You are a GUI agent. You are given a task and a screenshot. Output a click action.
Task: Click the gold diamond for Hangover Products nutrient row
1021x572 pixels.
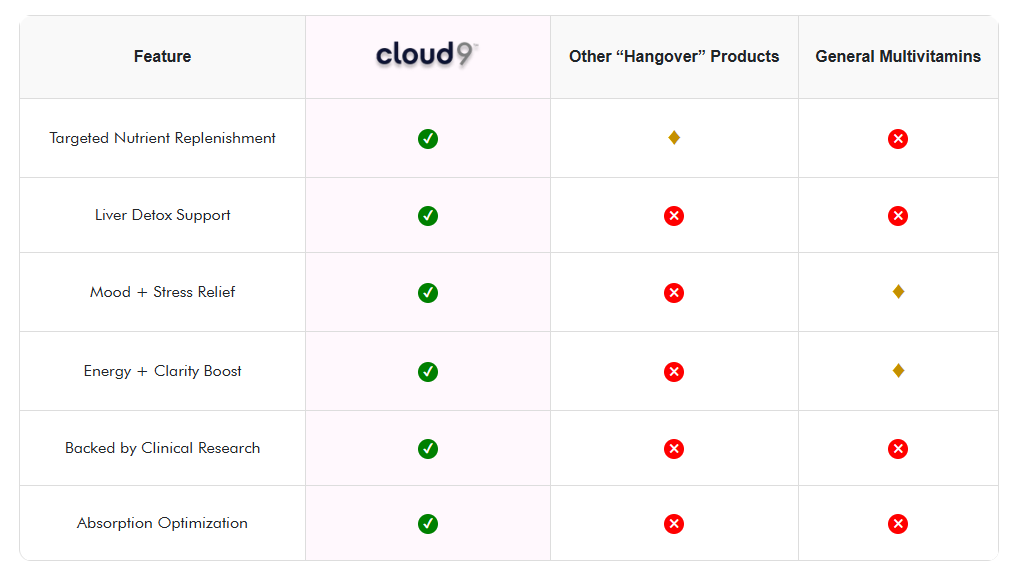(x=674, y=138)
